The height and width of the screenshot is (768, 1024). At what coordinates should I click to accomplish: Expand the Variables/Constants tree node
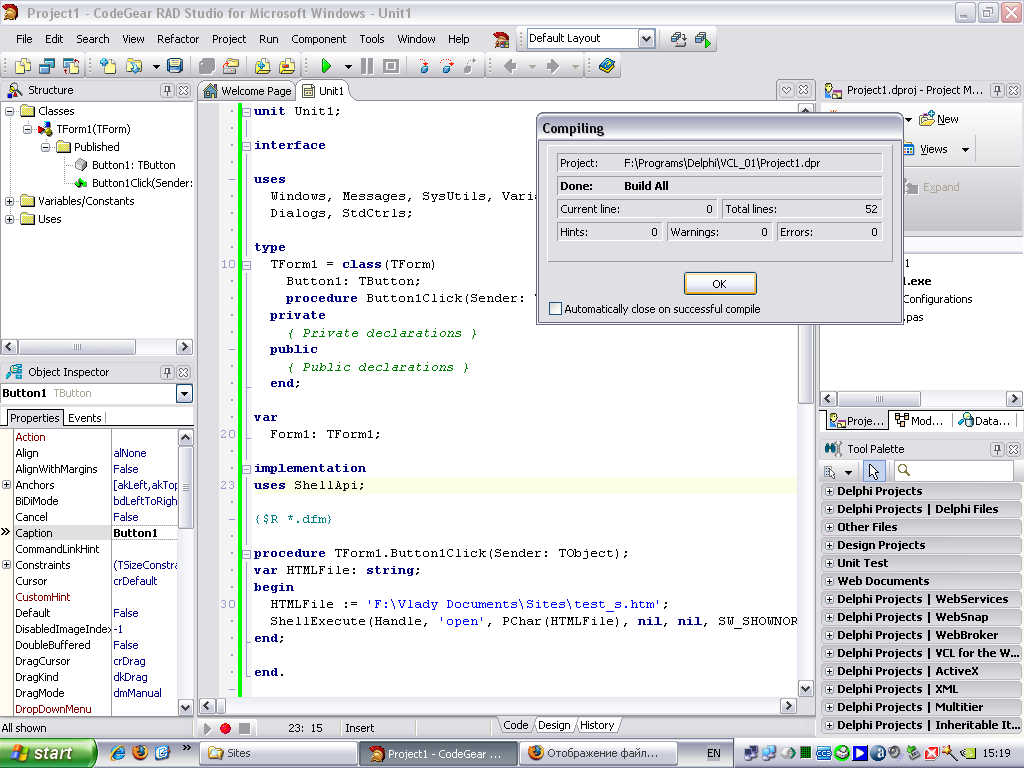pos(10,201)
